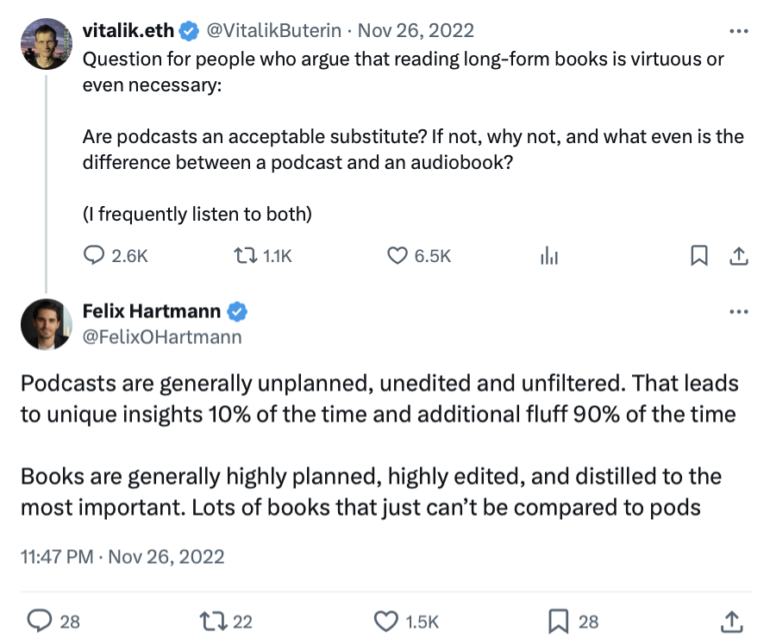Open Felix Hartmann's profile avatar

click(x=46, y=324)
